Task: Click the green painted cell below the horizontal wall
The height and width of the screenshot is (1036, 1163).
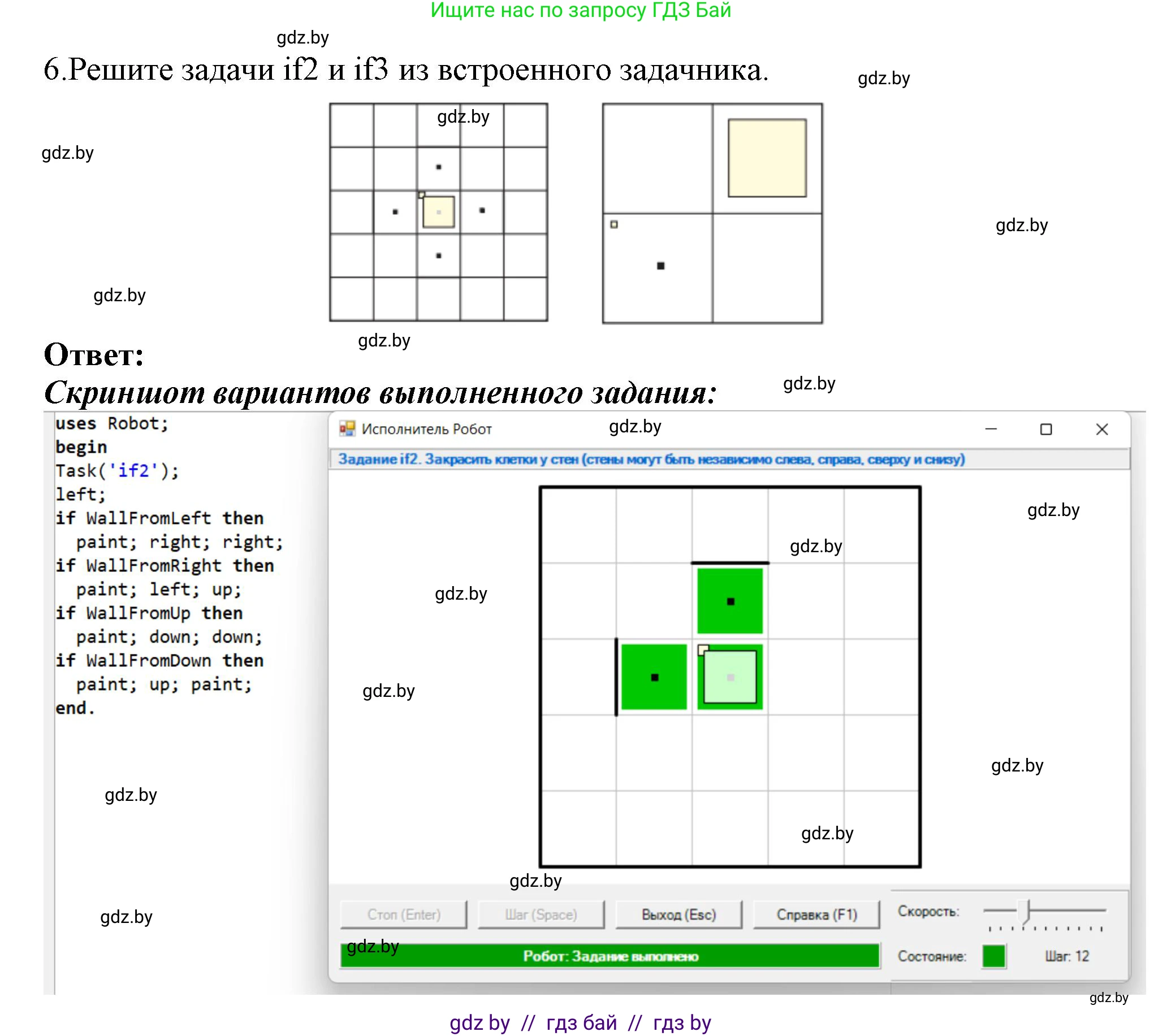Action: tap(730, 601)
